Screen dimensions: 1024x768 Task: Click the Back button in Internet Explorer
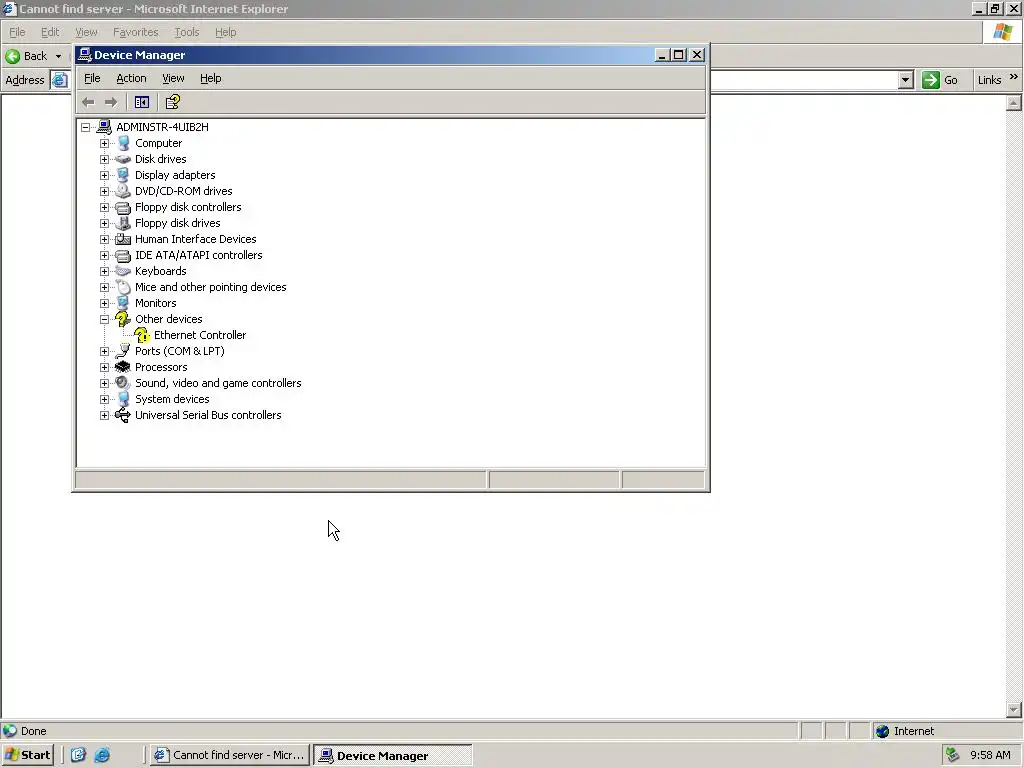(26, 56)
